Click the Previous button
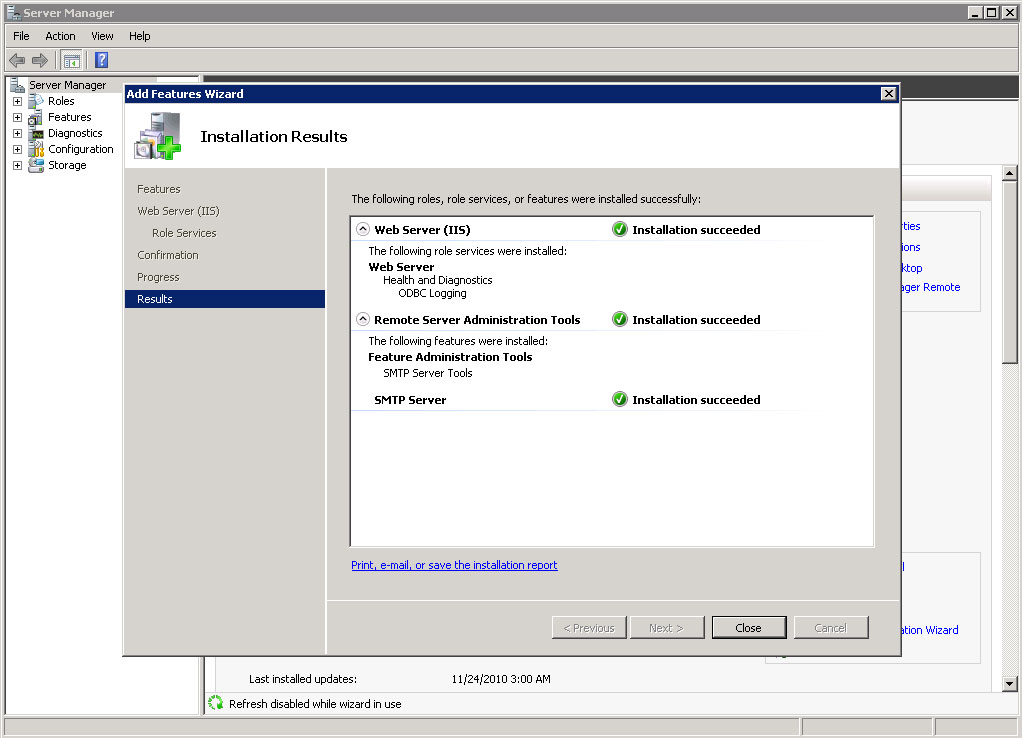Image resolution: width=1022 pixels, height=738 pixels. 589,628
